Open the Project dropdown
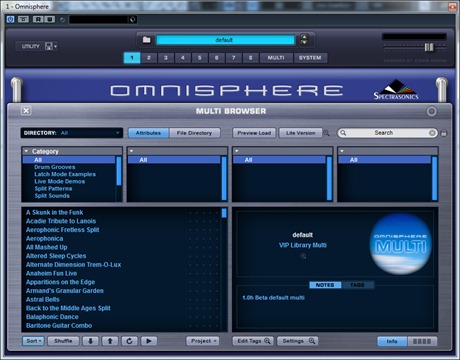This screenshot has height=360, width=460. [x=203, y=341]
